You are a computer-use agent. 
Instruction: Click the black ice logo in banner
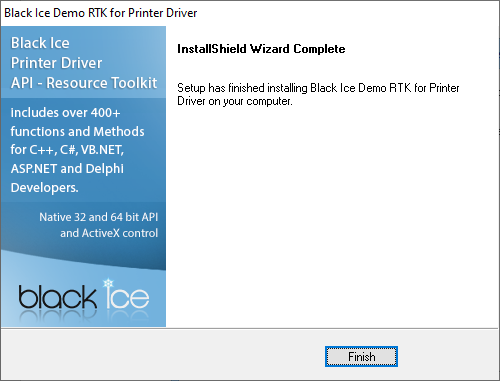tap(84, 296)
